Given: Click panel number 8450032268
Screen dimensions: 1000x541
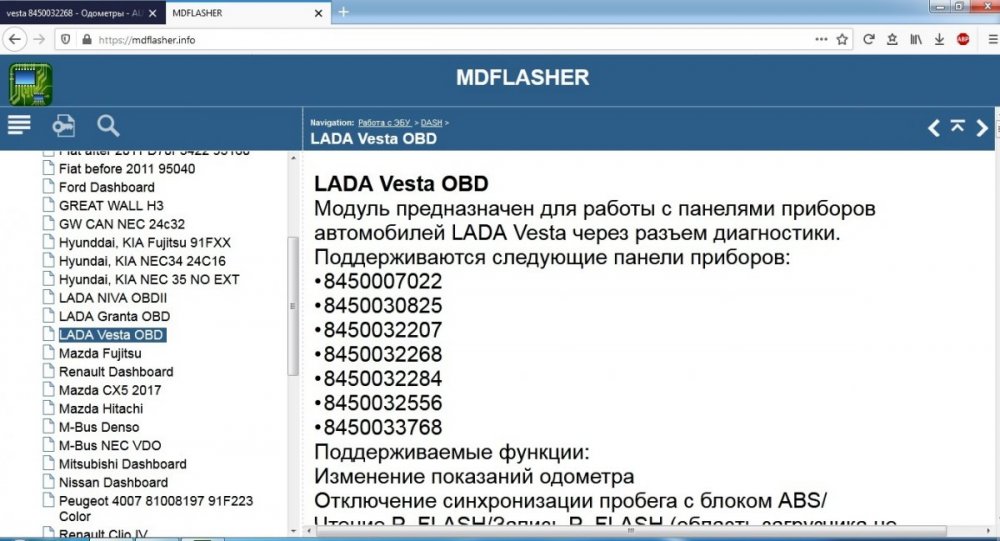Looking at the screenshot, I should pyautogui.click(x=383, y=354).
